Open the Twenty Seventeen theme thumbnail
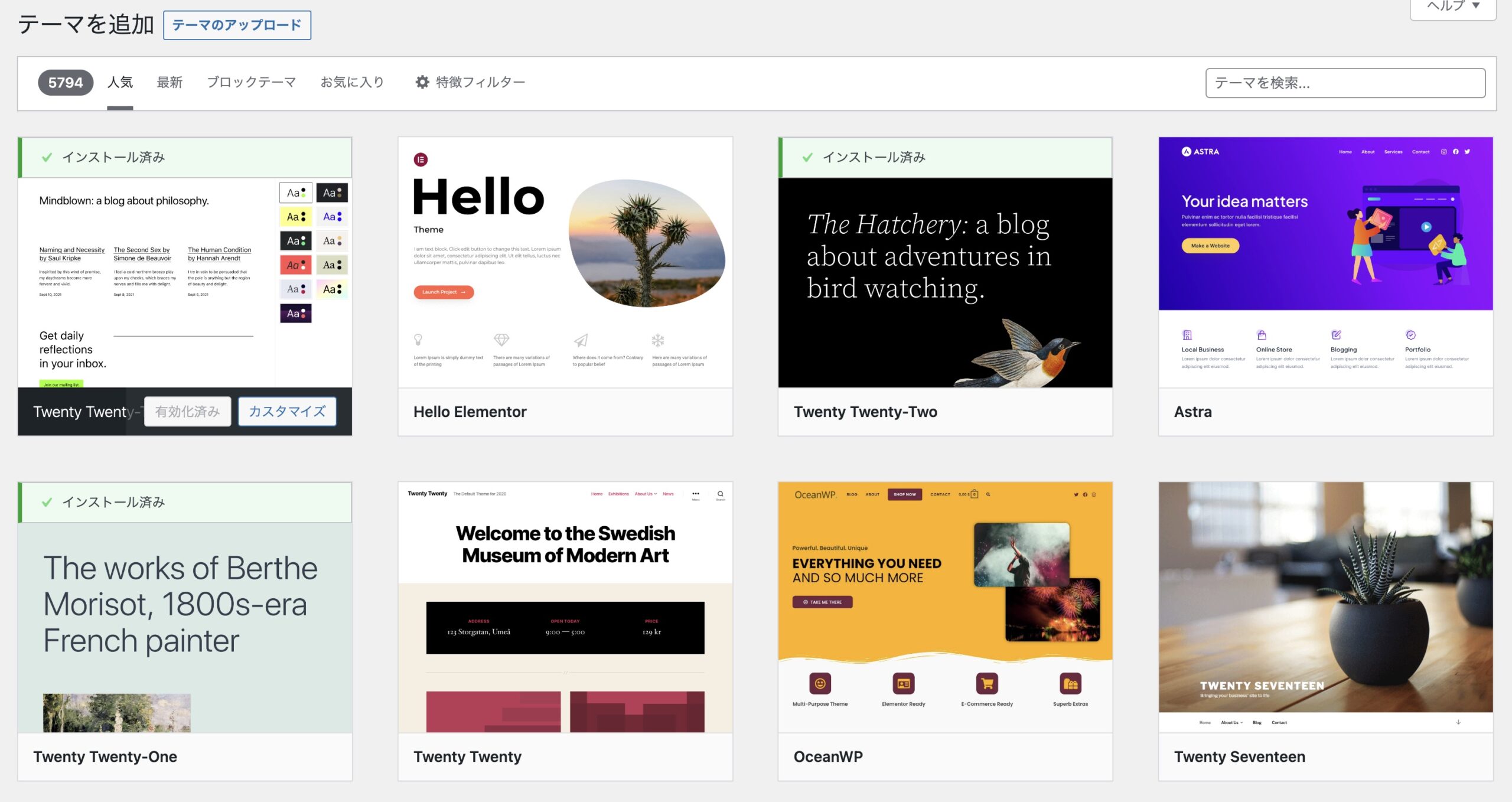Screen dimensions: 1512x802 click(1325, 608)
